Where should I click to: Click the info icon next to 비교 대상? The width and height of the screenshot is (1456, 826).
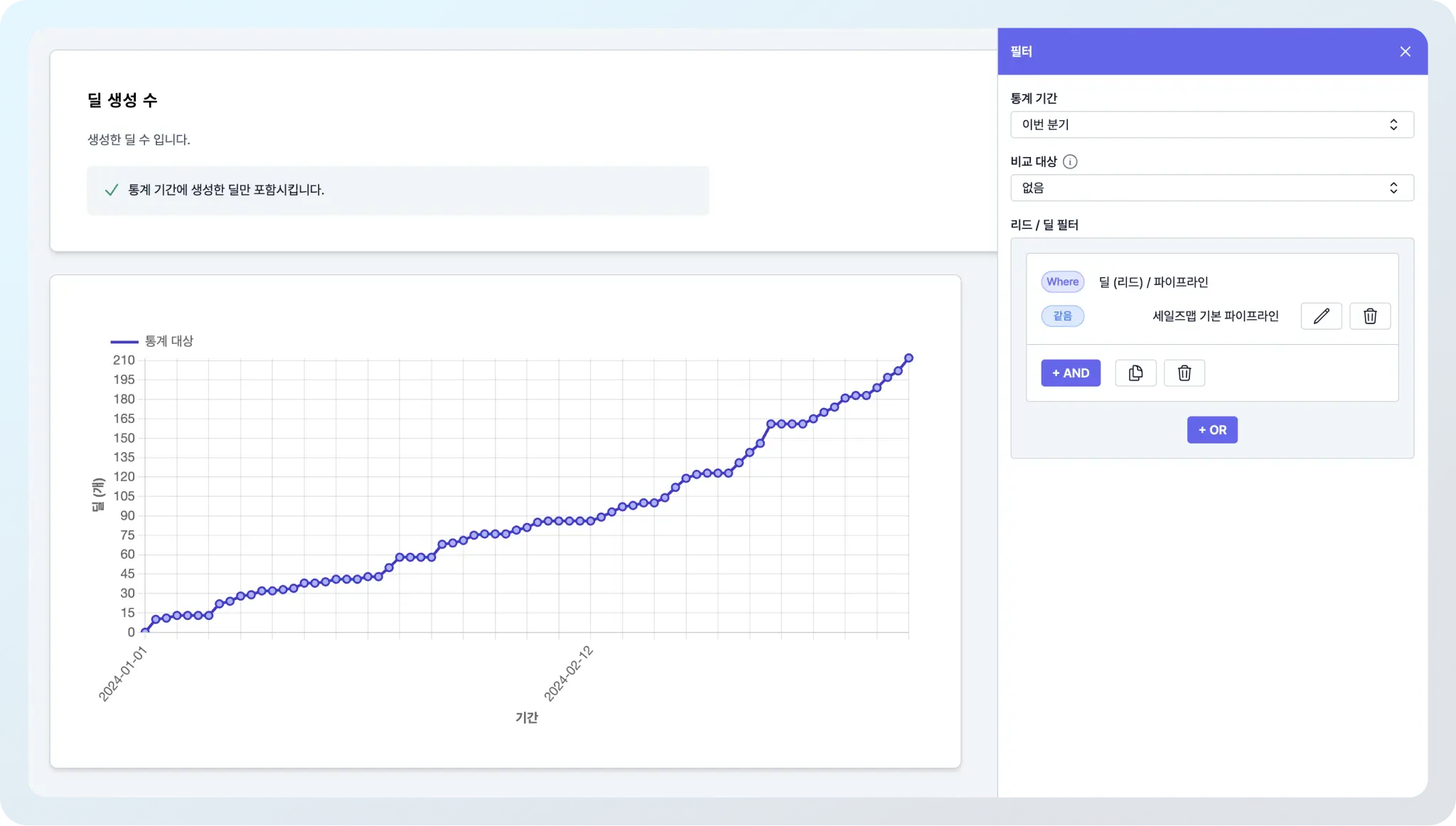(x=1070, y=161)
